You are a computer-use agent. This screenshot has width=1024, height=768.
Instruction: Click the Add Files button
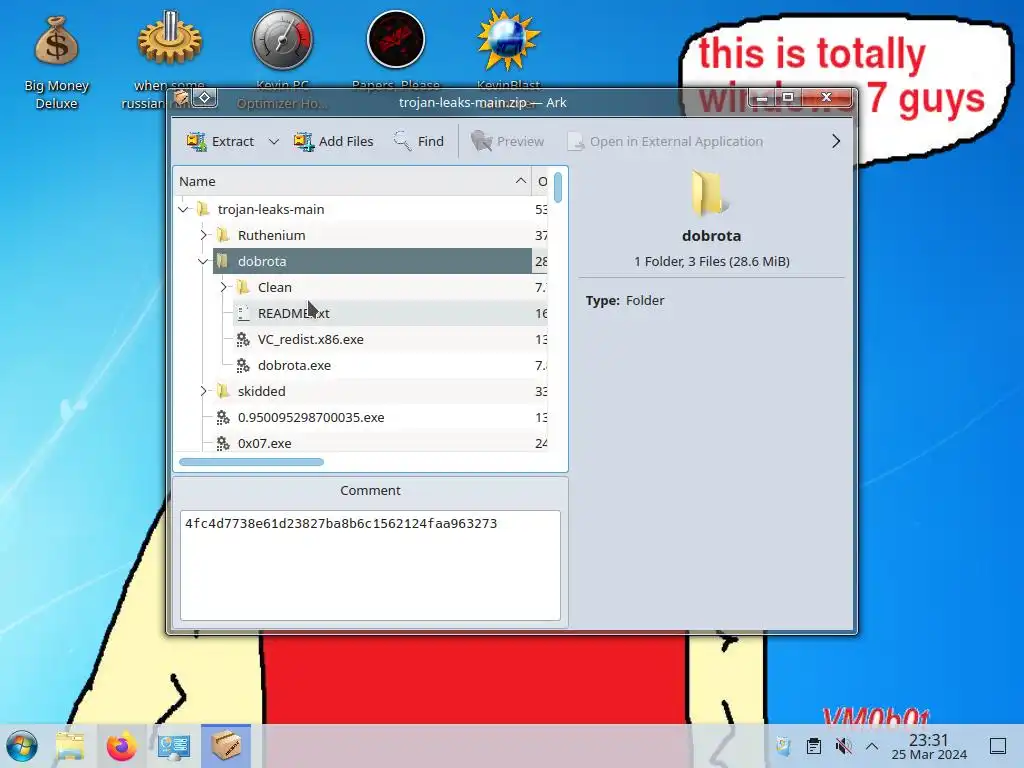pyautogui.click(x=334, y=141)
